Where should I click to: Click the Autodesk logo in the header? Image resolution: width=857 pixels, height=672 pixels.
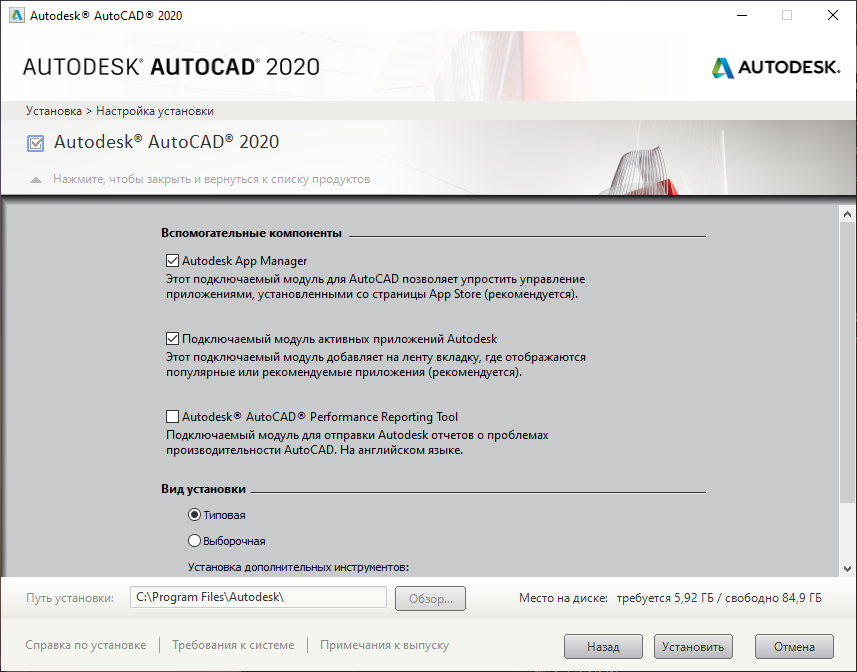776,68
